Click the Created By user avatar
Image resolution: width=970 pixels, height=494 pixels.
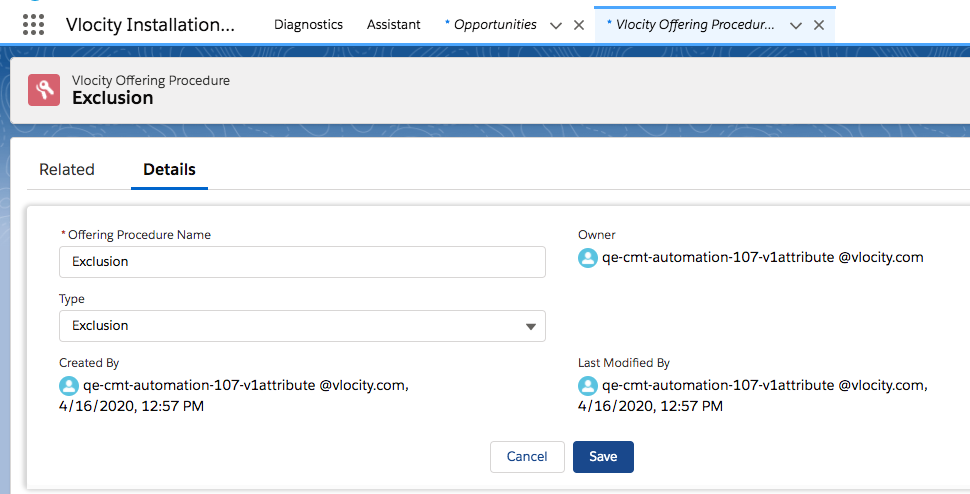[x=69, y=386]
